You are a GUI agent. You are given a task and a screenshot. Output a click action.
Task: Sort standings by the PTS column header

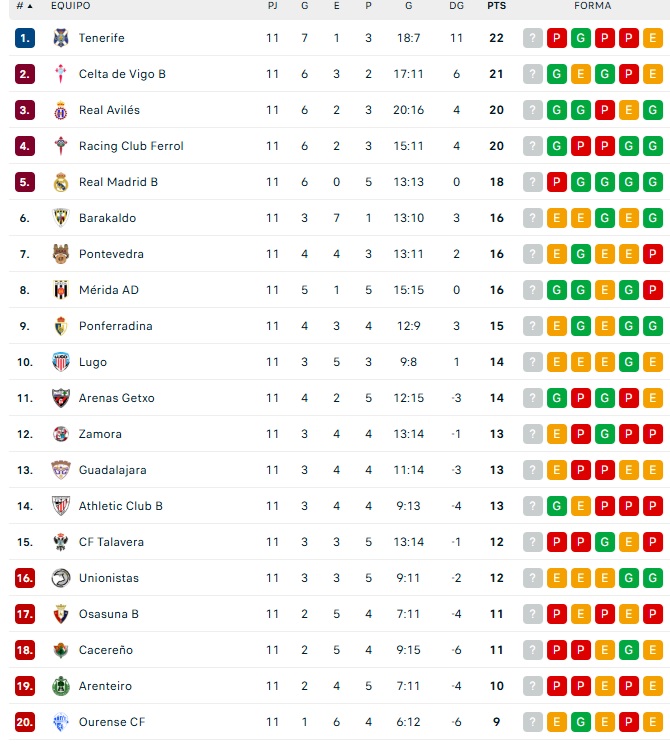point(496,6)
